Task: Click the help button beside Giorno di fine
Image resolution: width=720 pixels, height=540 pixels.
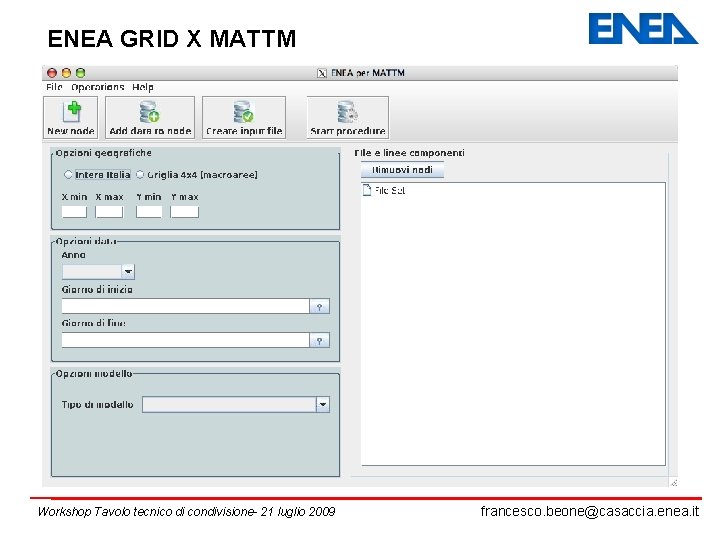Action: (320, 340)
